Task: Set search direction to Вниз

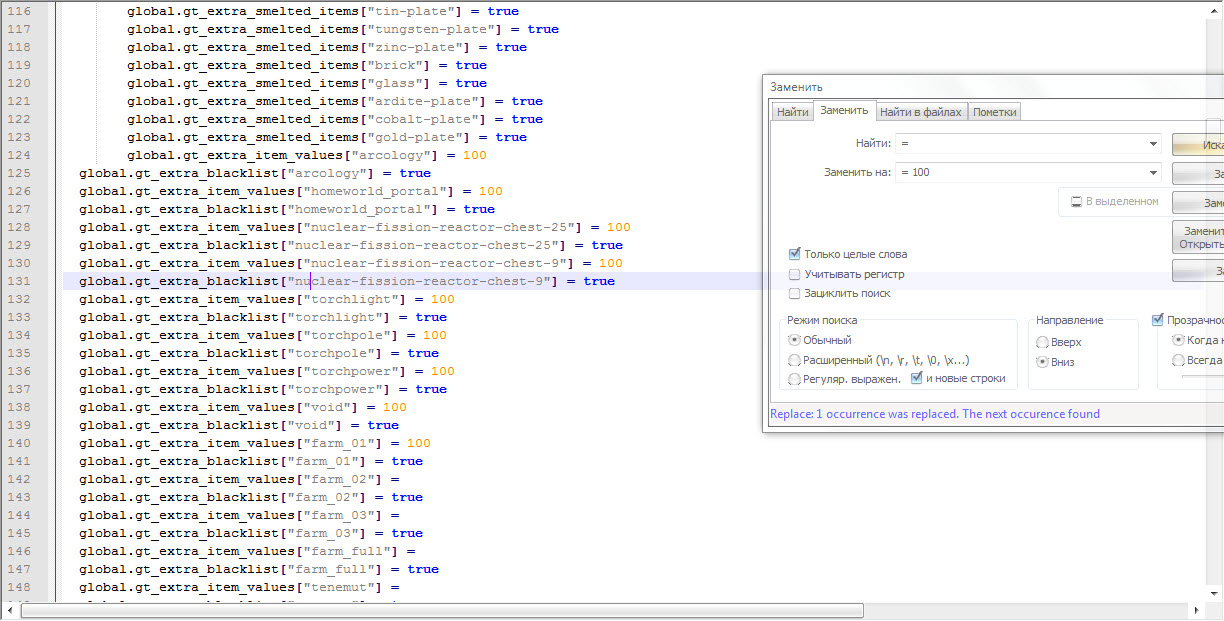Action: tap(1043, 362)
